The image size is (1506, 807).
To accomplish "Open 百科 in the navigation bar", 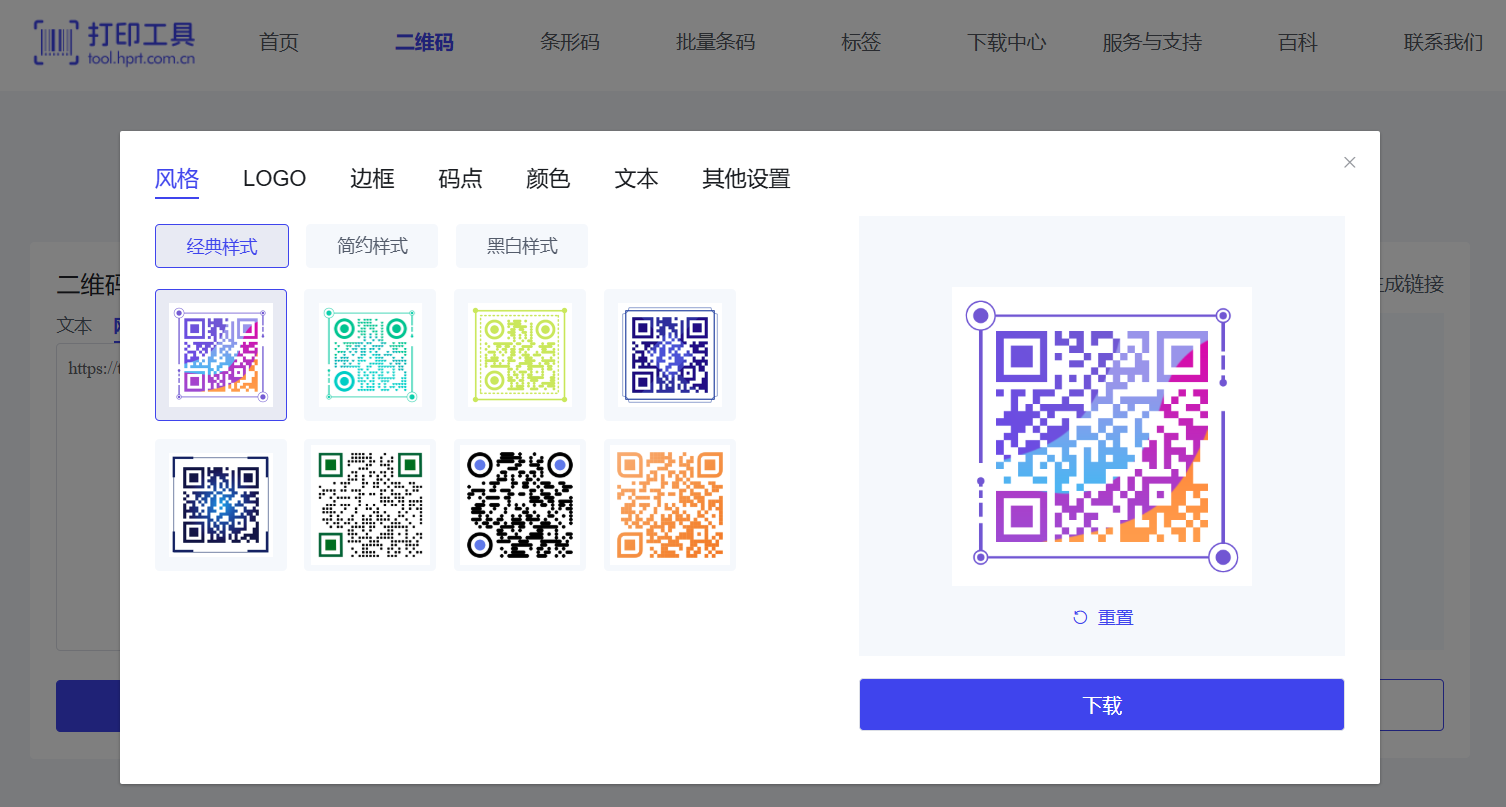I will coord(1298,42).
